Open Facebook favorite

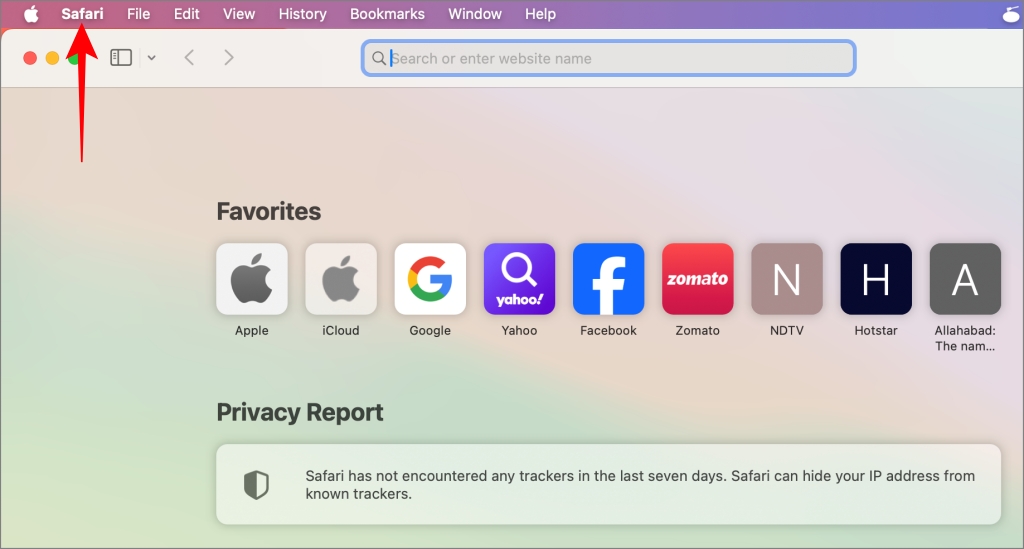coord(609,279)
